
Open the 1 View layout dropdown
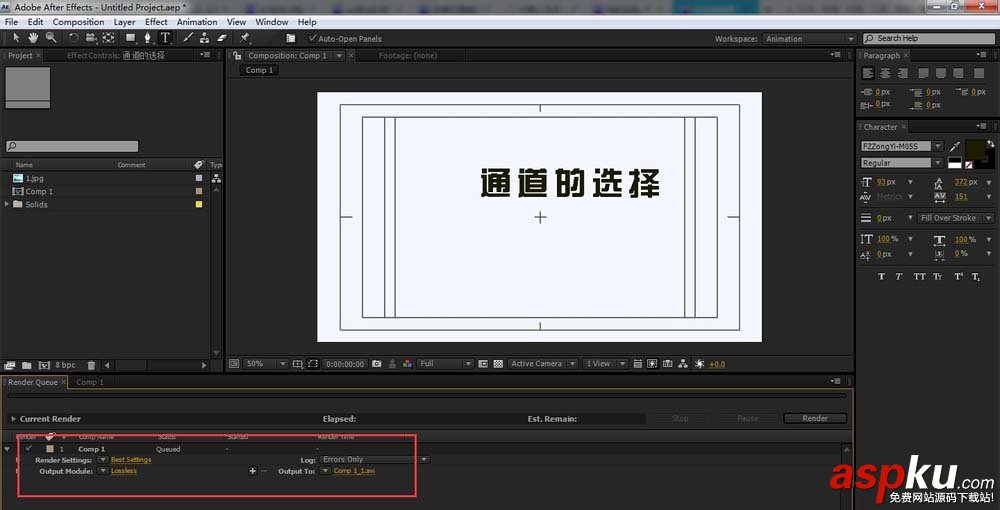(x=605, y=363)
